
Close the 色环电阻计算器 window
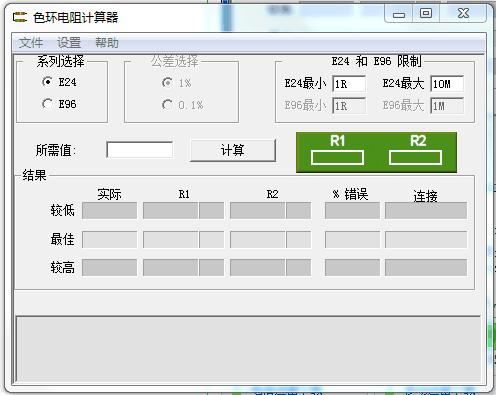(x=463, y=14)
